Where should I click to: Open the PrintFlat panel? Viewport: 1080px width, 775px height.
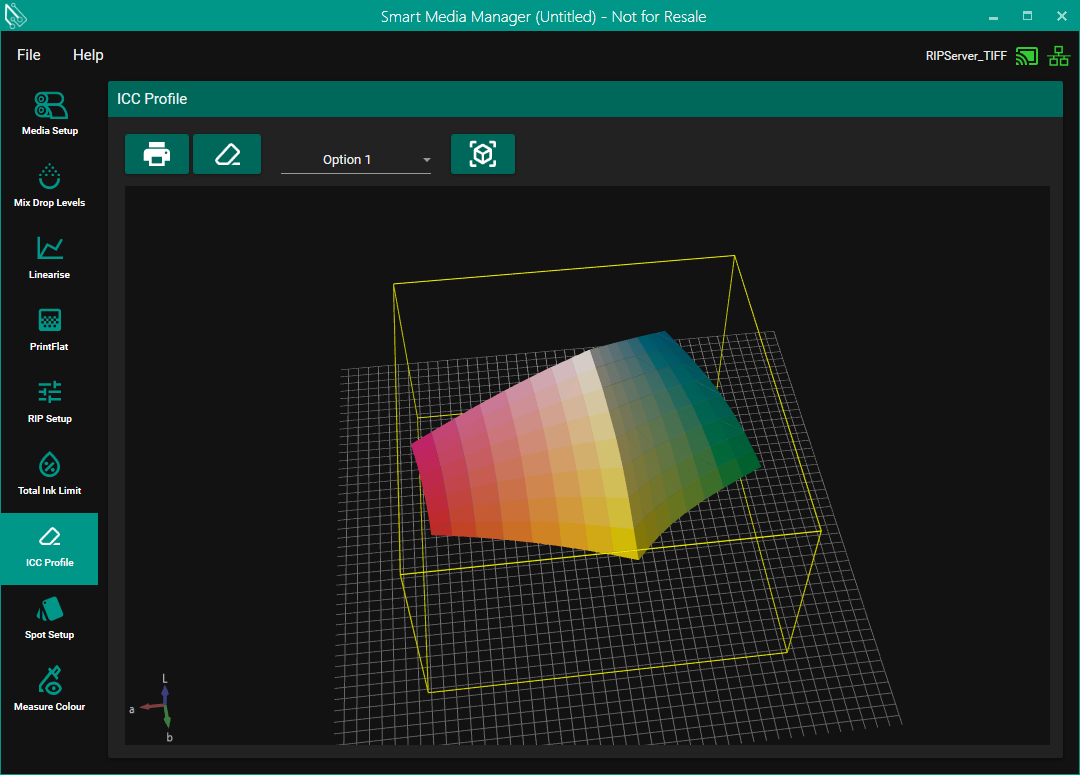click(x=50, y=329)
